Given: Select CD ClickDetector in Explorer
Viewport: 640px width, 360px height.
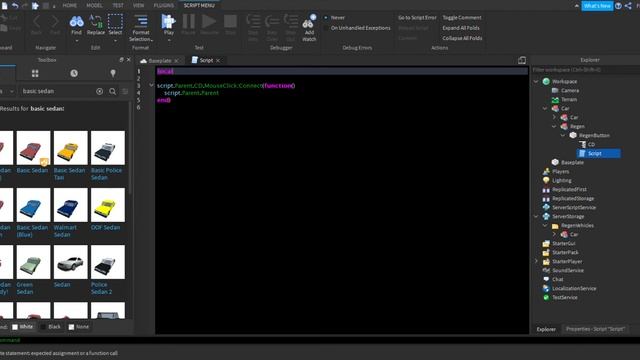Looking at the screenshot, I should tap(587, 144).
